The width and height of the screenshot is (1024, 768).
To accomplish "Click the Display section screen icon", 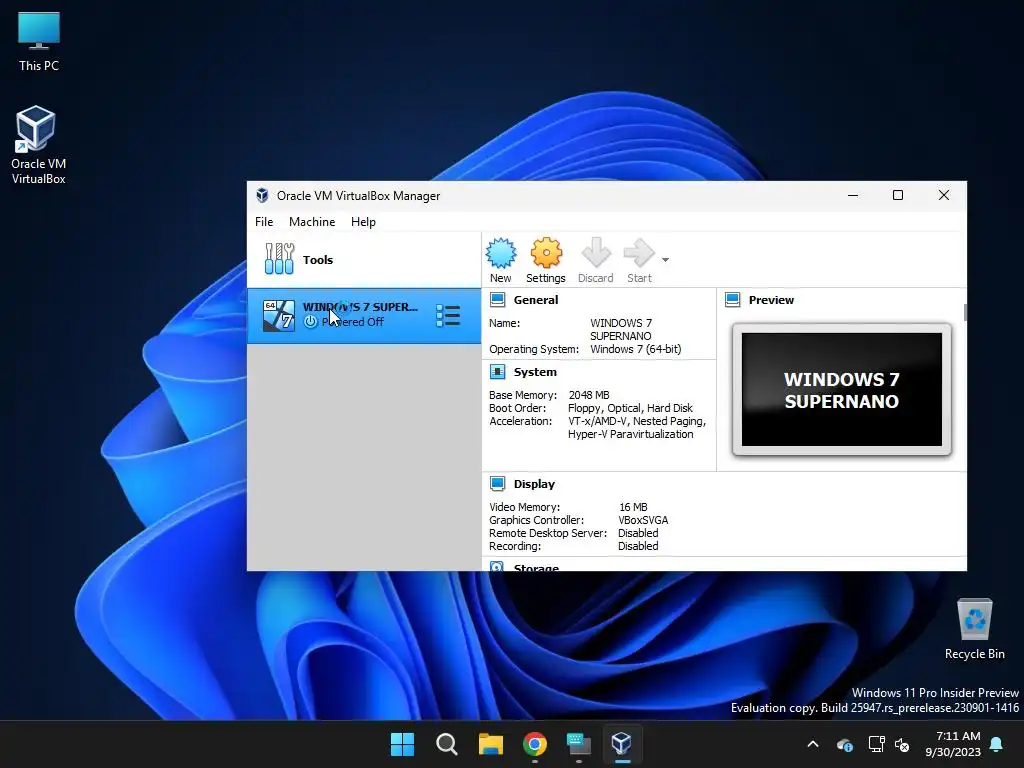I will coord(498,484).
